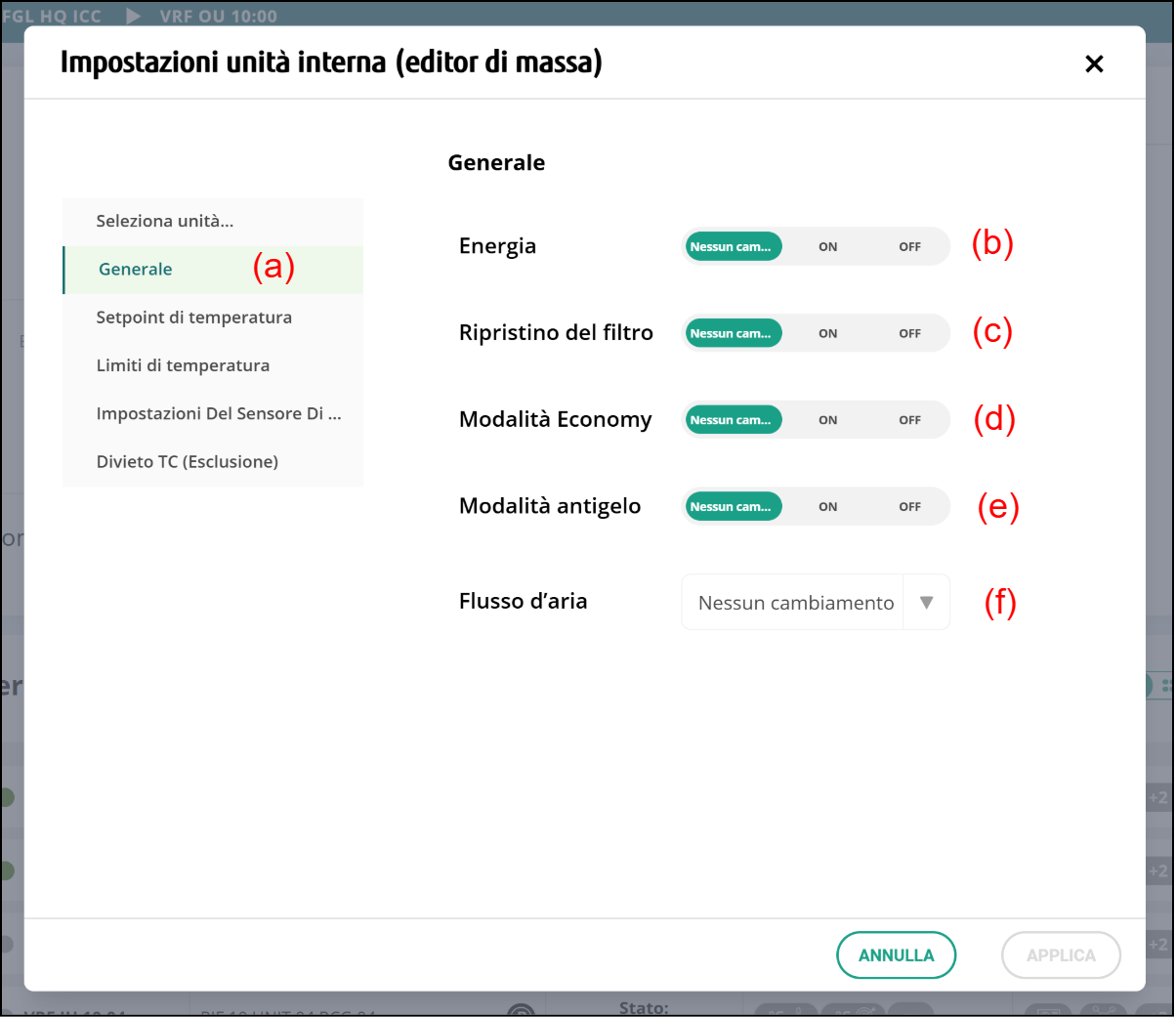The height and width of the screenshot is (1018, 1176).
Task: Close the mass editor dialog with X
Action: pos(1094,64)
